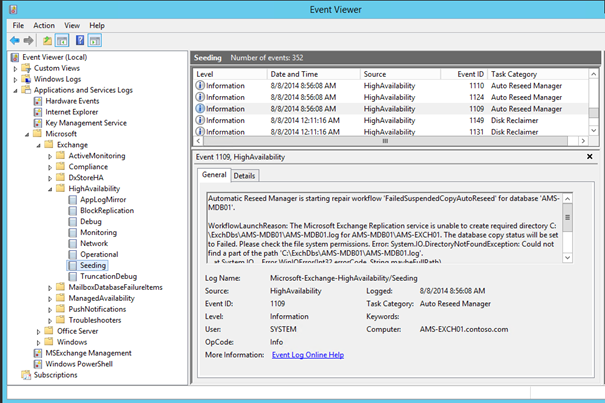
Task: Click the Back arrow toolbar icon
Action: pos(14,40)
